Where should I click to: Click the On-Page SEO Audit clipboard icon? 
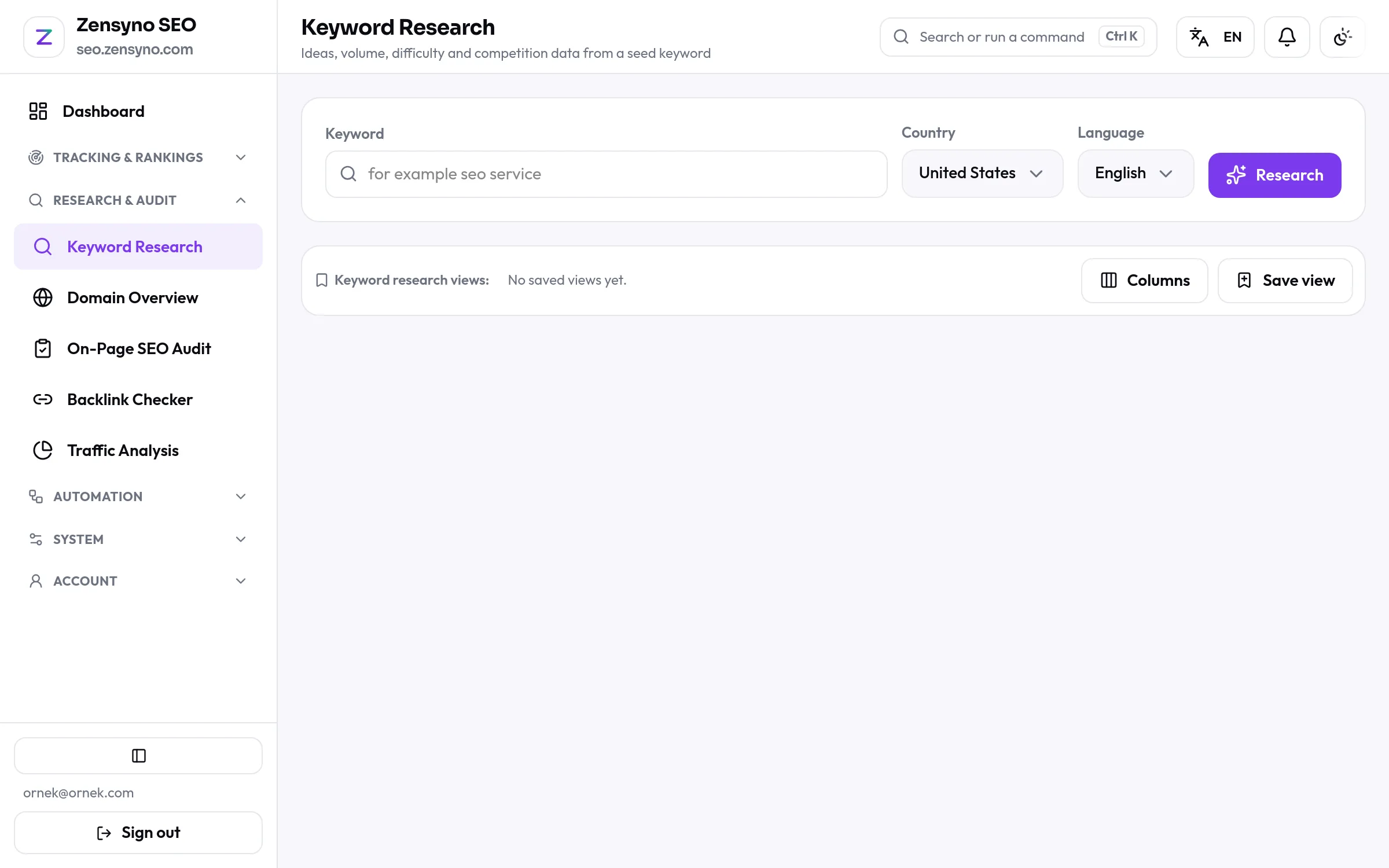(43, 348)
